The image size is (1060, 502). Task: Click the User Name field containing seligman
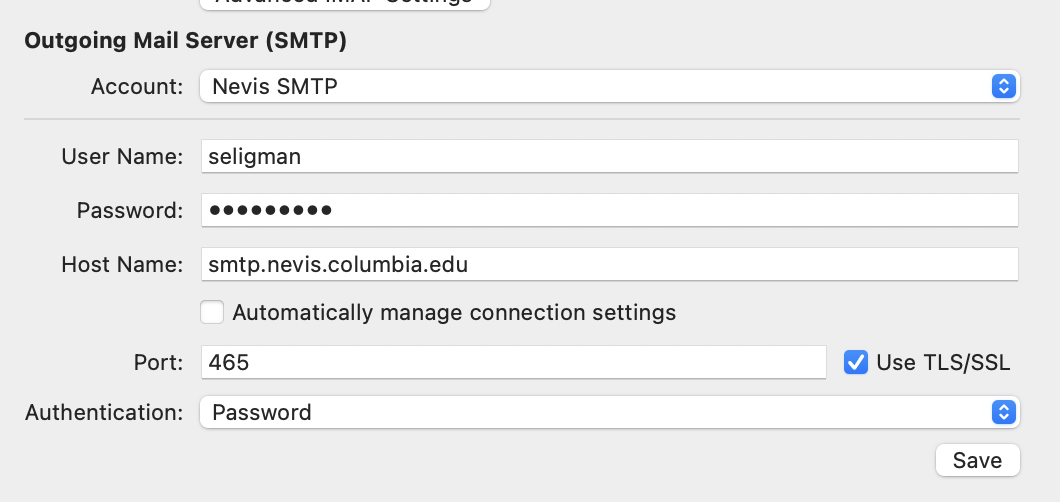click(x=609, y=156)
